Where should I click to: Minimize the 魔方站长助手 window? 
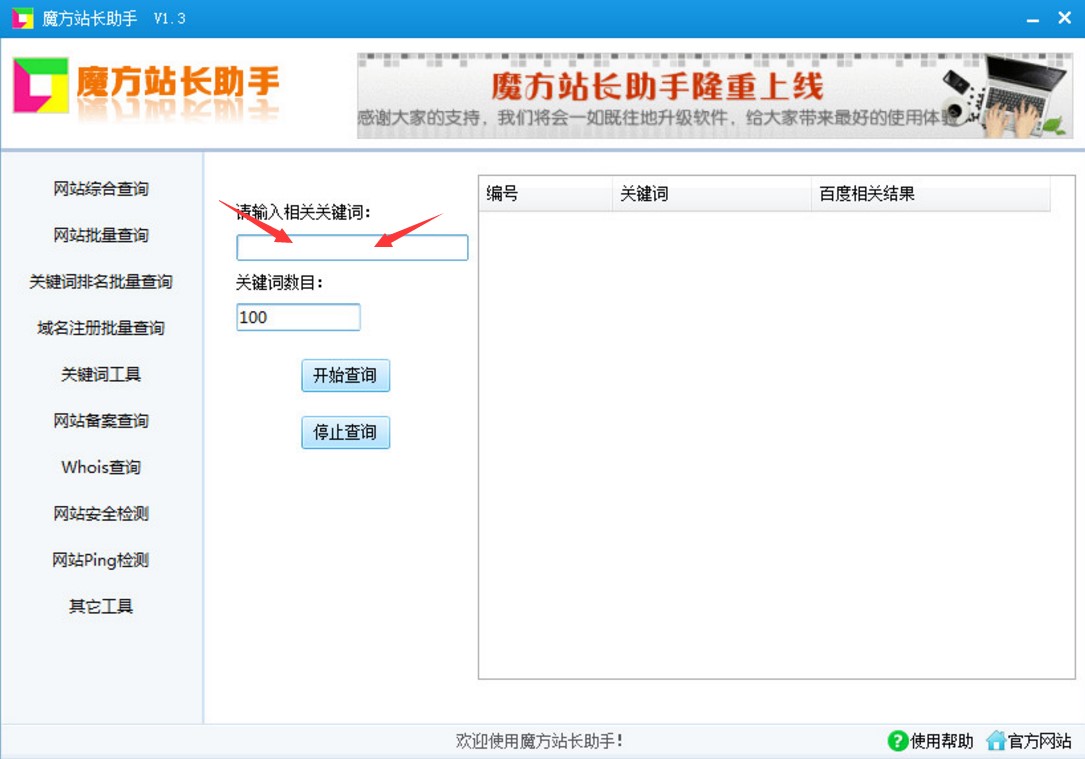click(1032, 19)
